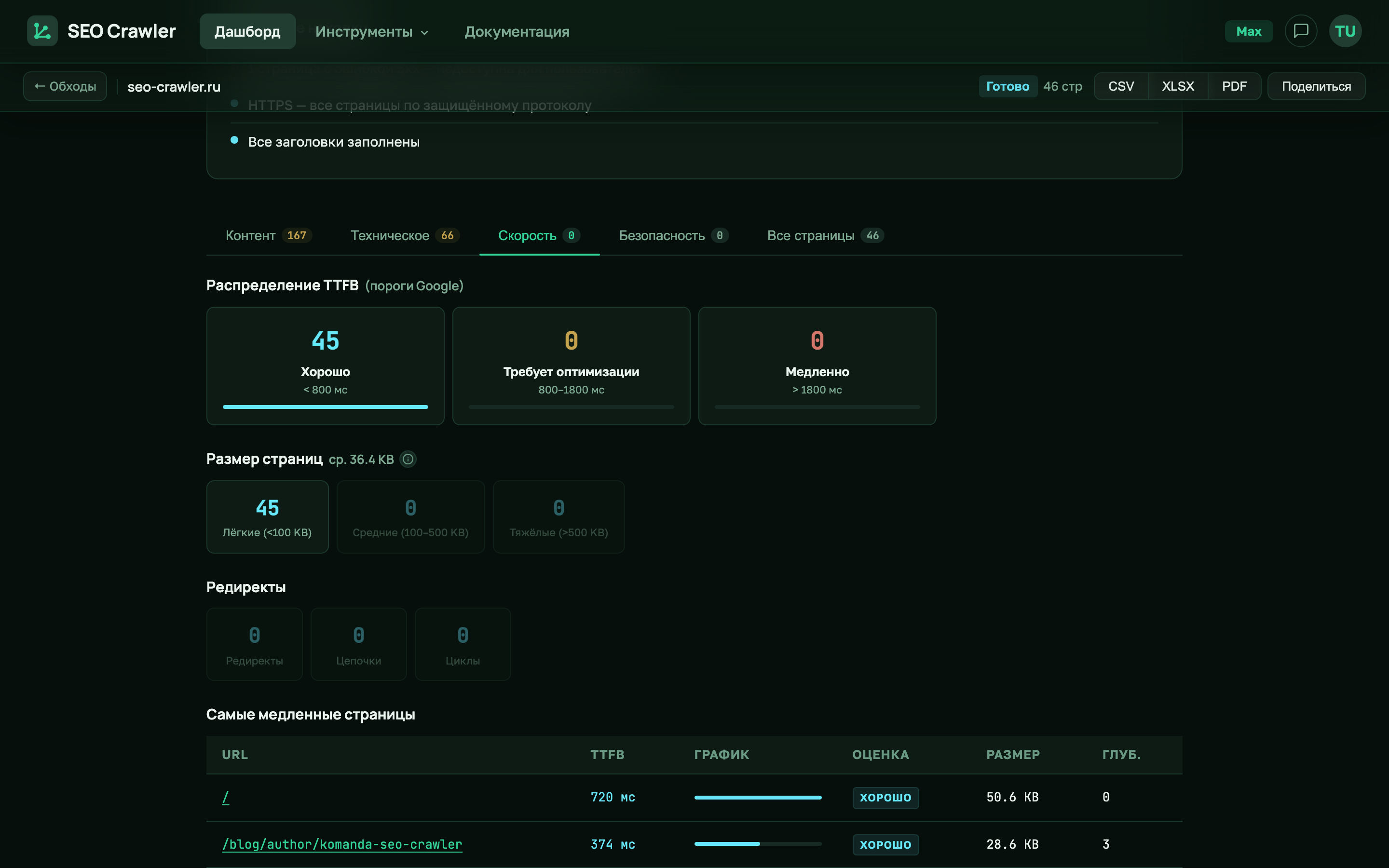Click the seo-crawler.ru site name
This screenshot has height=868, width=1389.
(174, 87)
